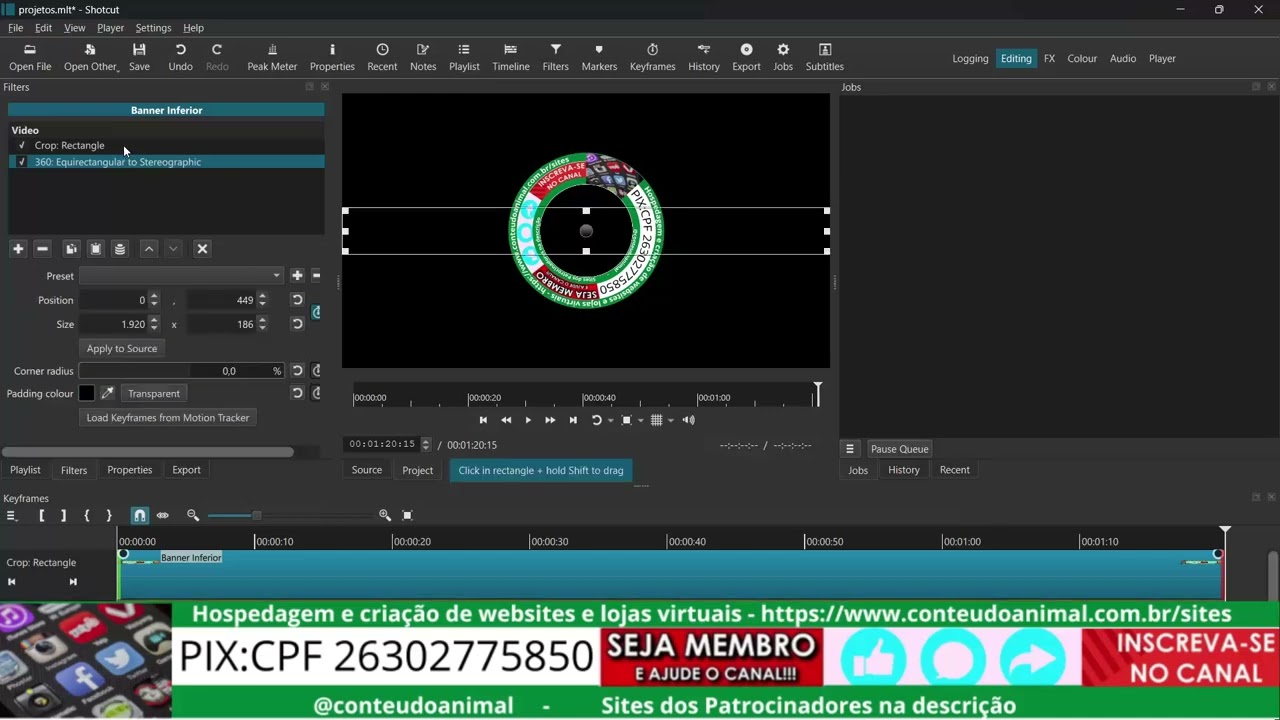Click Open File in toolbar

[30, 57]
